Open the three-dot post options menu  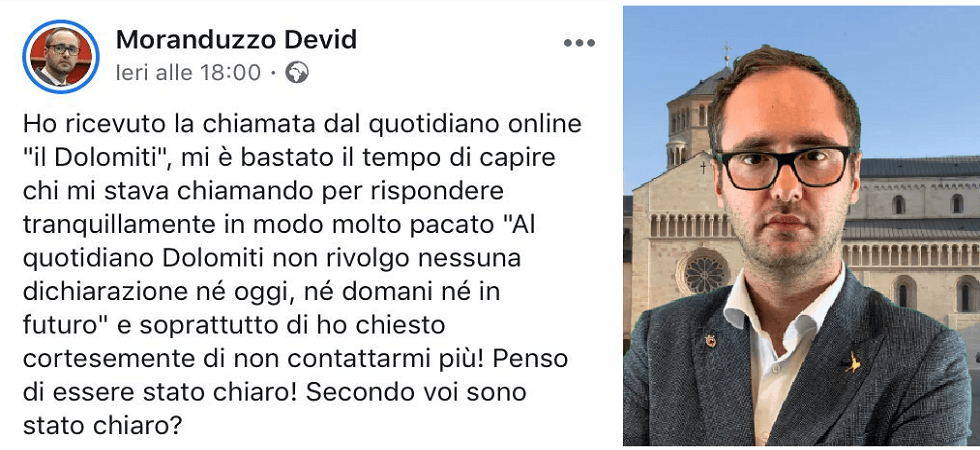coord(579,43)
